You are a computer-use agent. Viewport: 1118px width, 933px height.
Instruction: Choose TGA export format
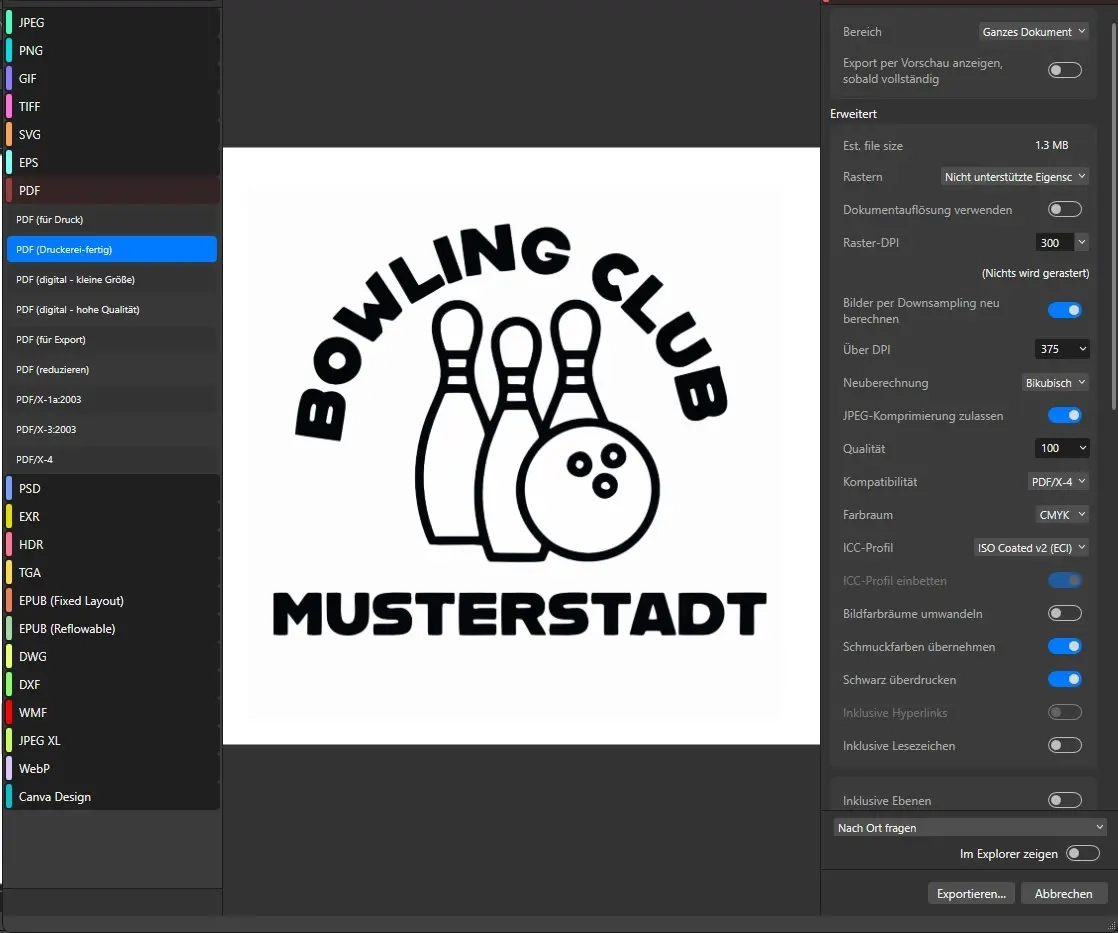pos(112,572)
